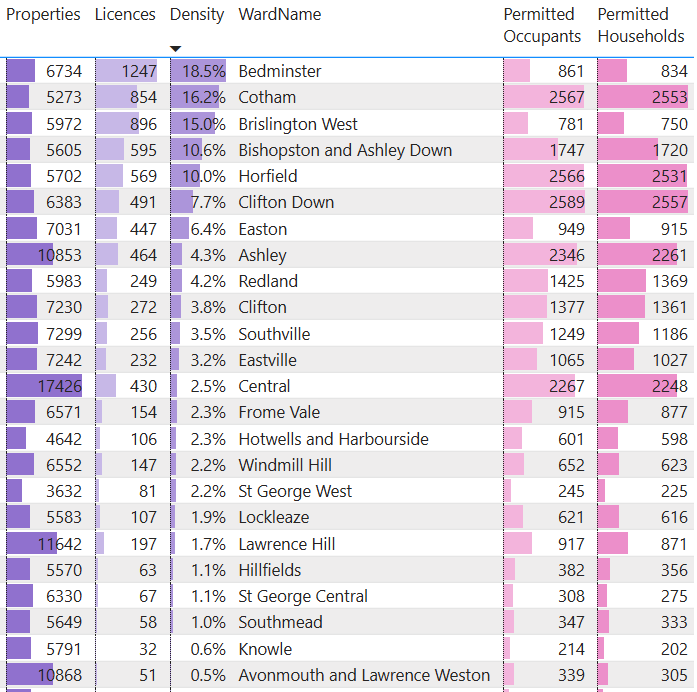Sort table by Properties column header

[43, 15]
